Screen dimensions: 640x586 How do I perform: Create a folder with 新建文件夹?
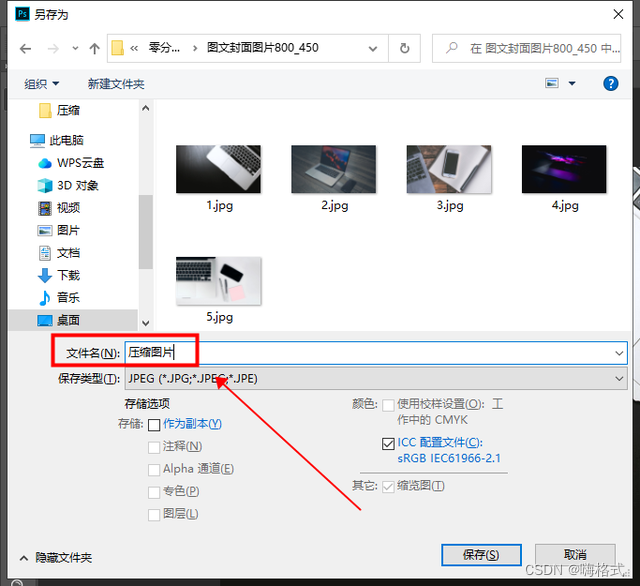click(x=116, y=84)
